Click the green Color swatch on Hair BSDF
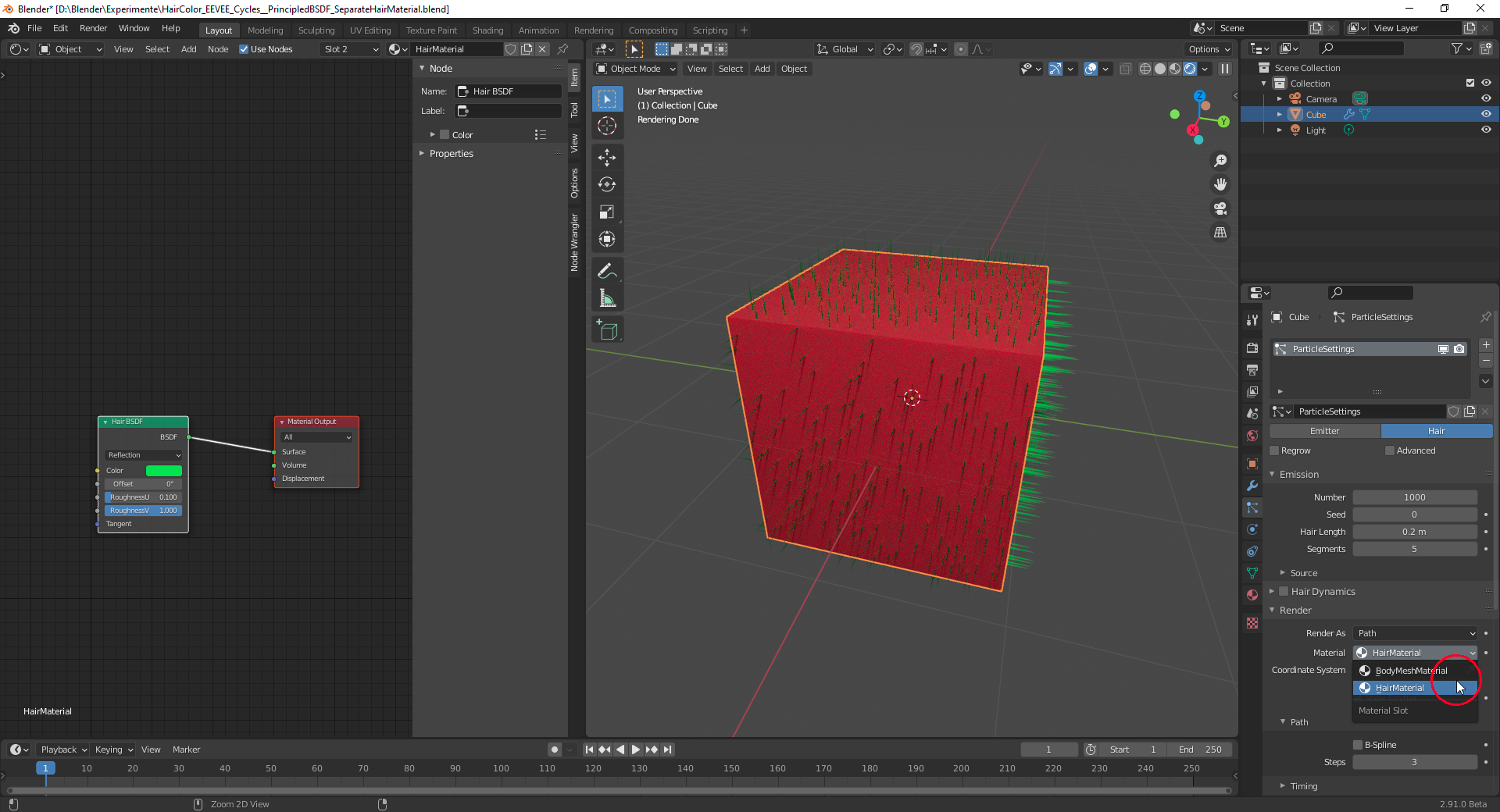The height and width of the screenshot is (812, 1500). click(164, 471)
